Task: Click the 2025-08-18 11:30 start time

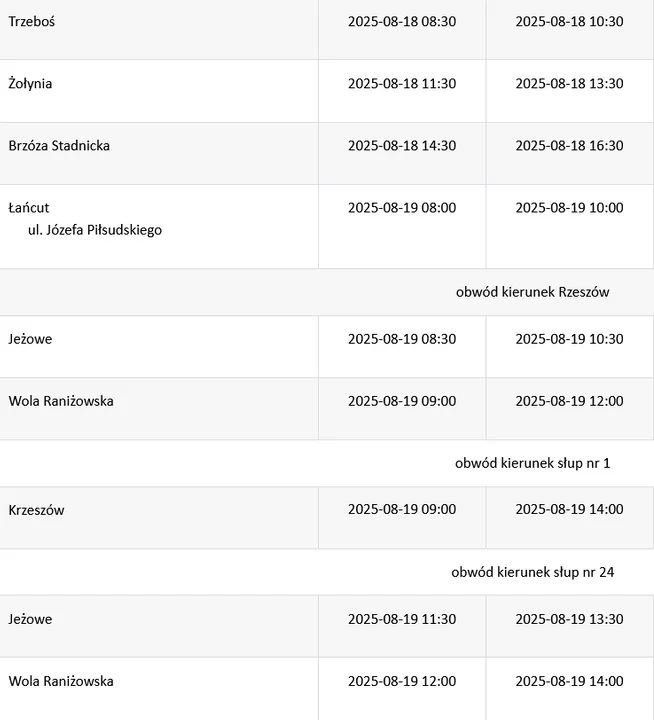Action: point(402,84)
